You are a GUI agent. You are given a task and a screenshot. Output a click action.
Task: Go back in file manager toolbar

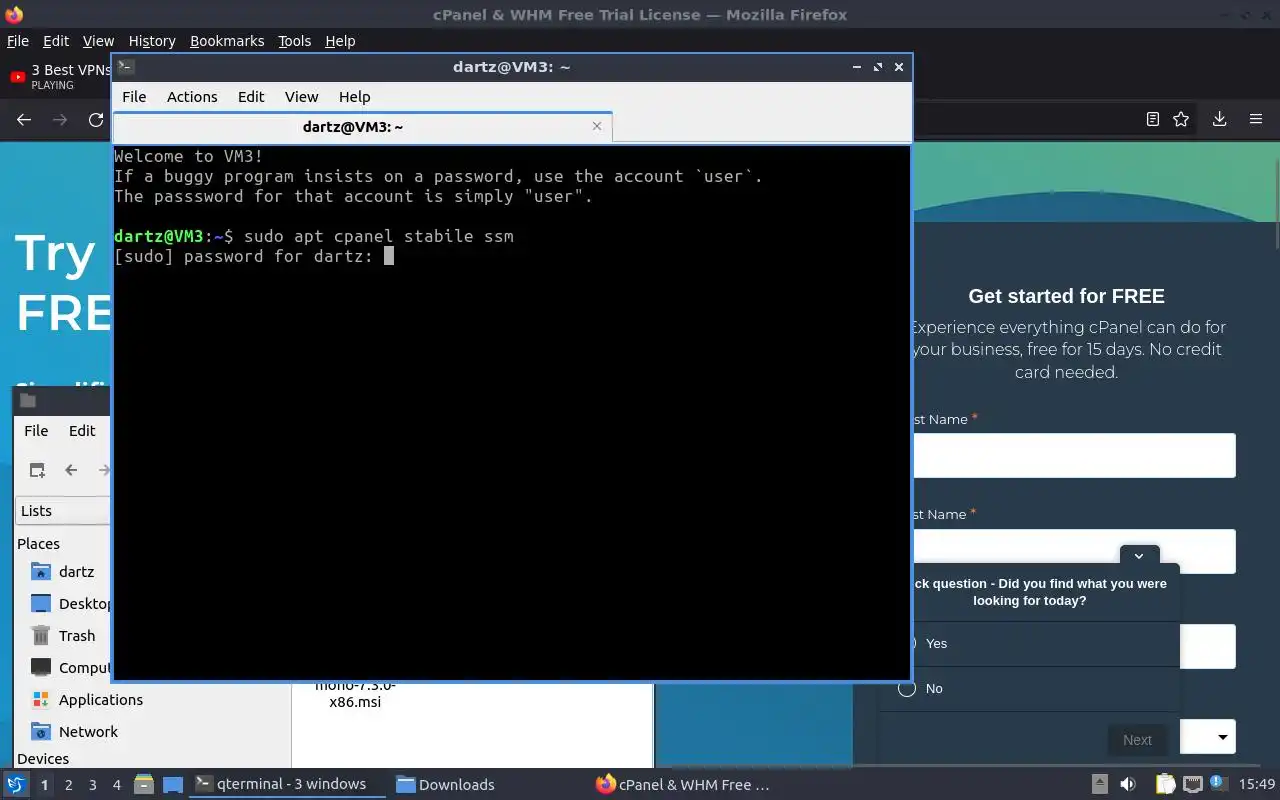(71, 470)
